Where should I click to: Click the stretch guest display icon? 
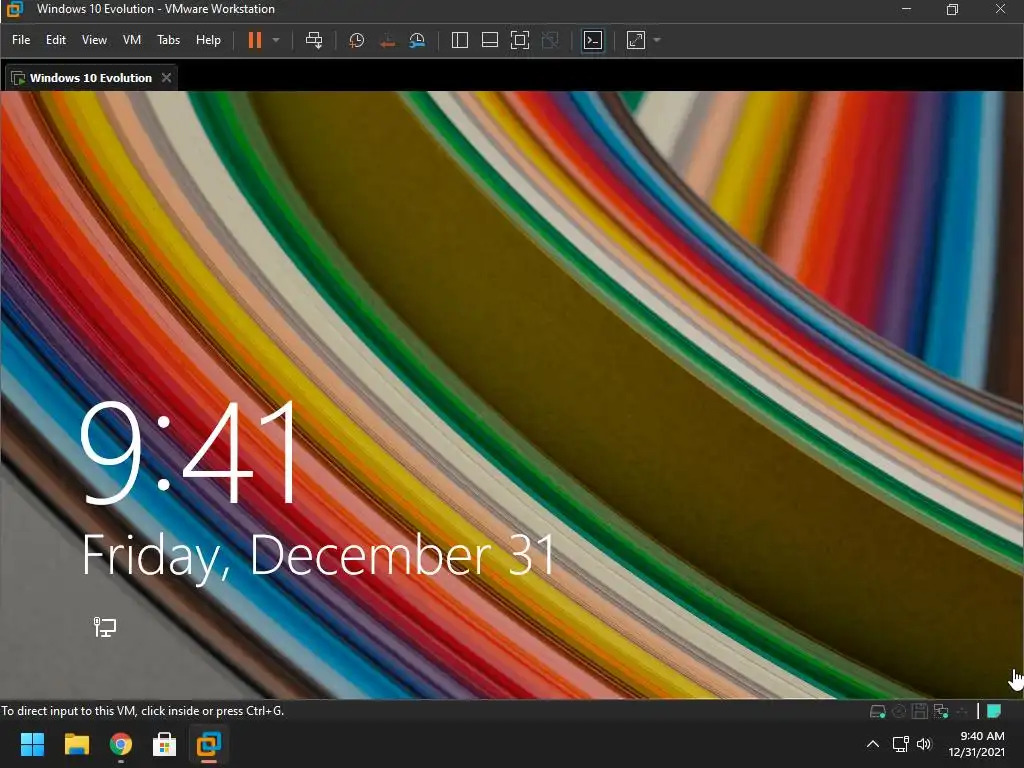[x=636, y=40]
